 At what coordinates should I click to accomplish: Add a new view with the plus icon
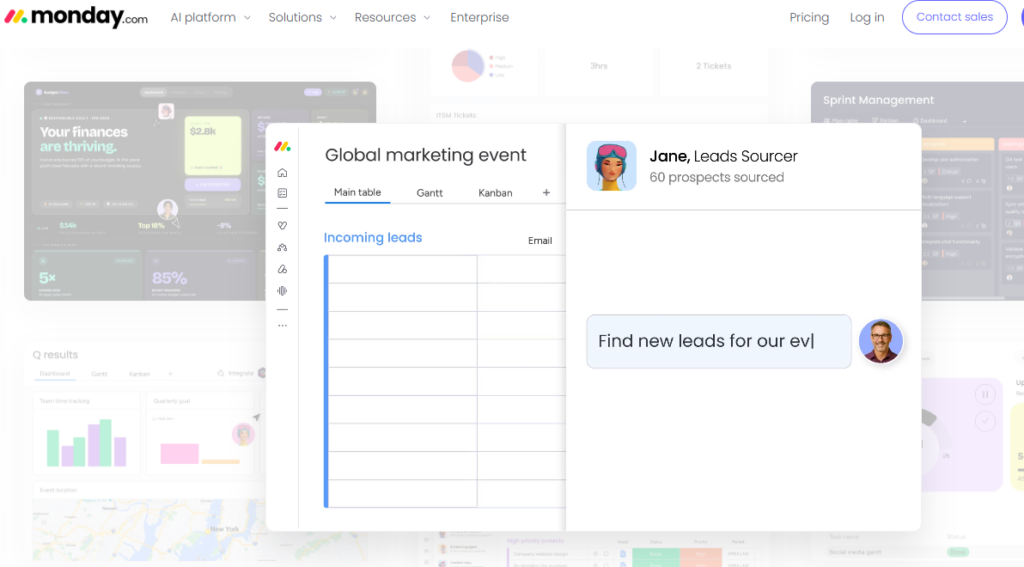[x=546, y=193]
